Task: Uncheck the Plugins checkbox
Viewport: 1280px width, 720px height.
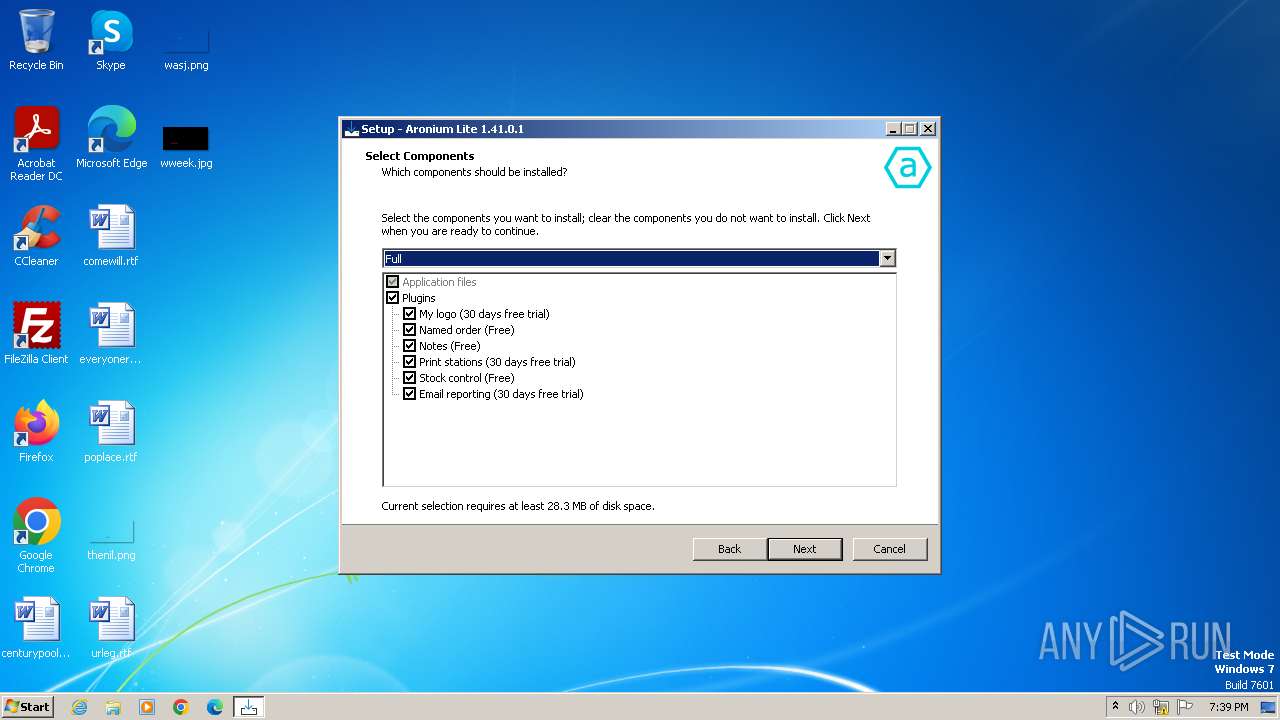Action: tap(392, 298)
